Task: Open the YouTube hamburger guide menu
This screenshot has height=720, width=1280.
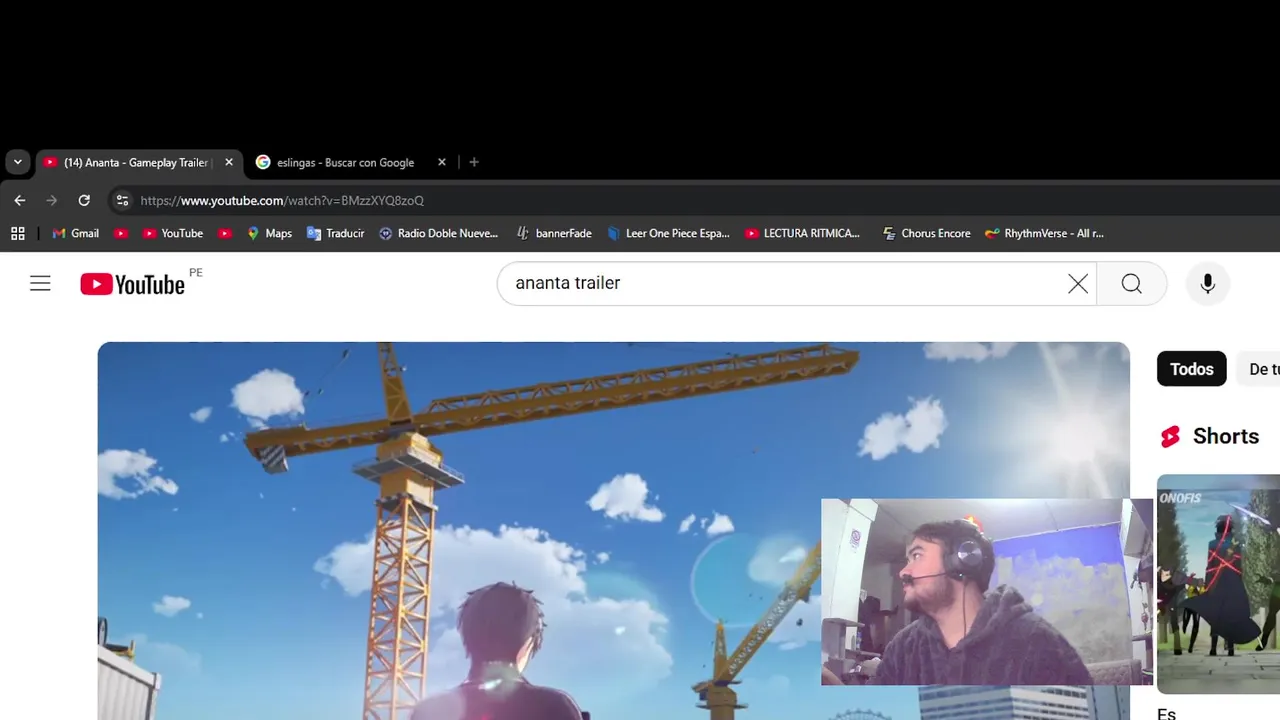Action: click(40, 283)
